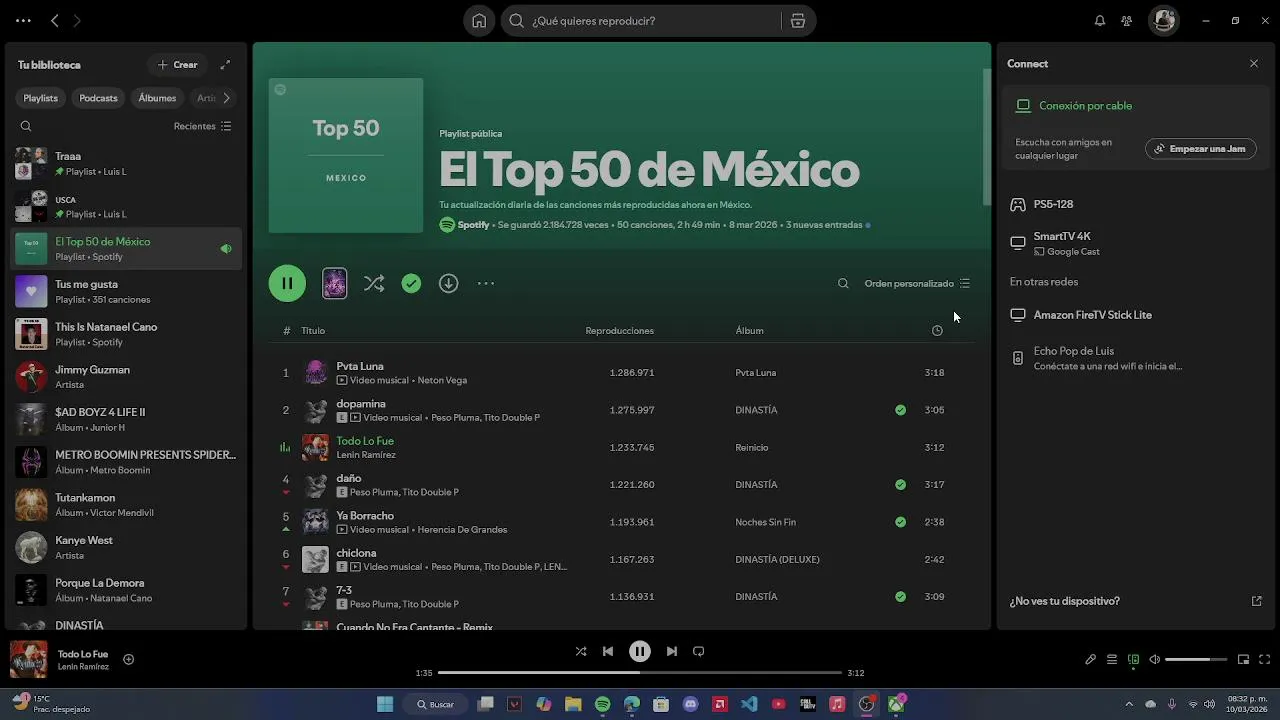Image resolution: width=1280 pixels, height=720 pixels.
Task: Toggle saved checkmark for the playlist
Action: (x=411, y=284)
